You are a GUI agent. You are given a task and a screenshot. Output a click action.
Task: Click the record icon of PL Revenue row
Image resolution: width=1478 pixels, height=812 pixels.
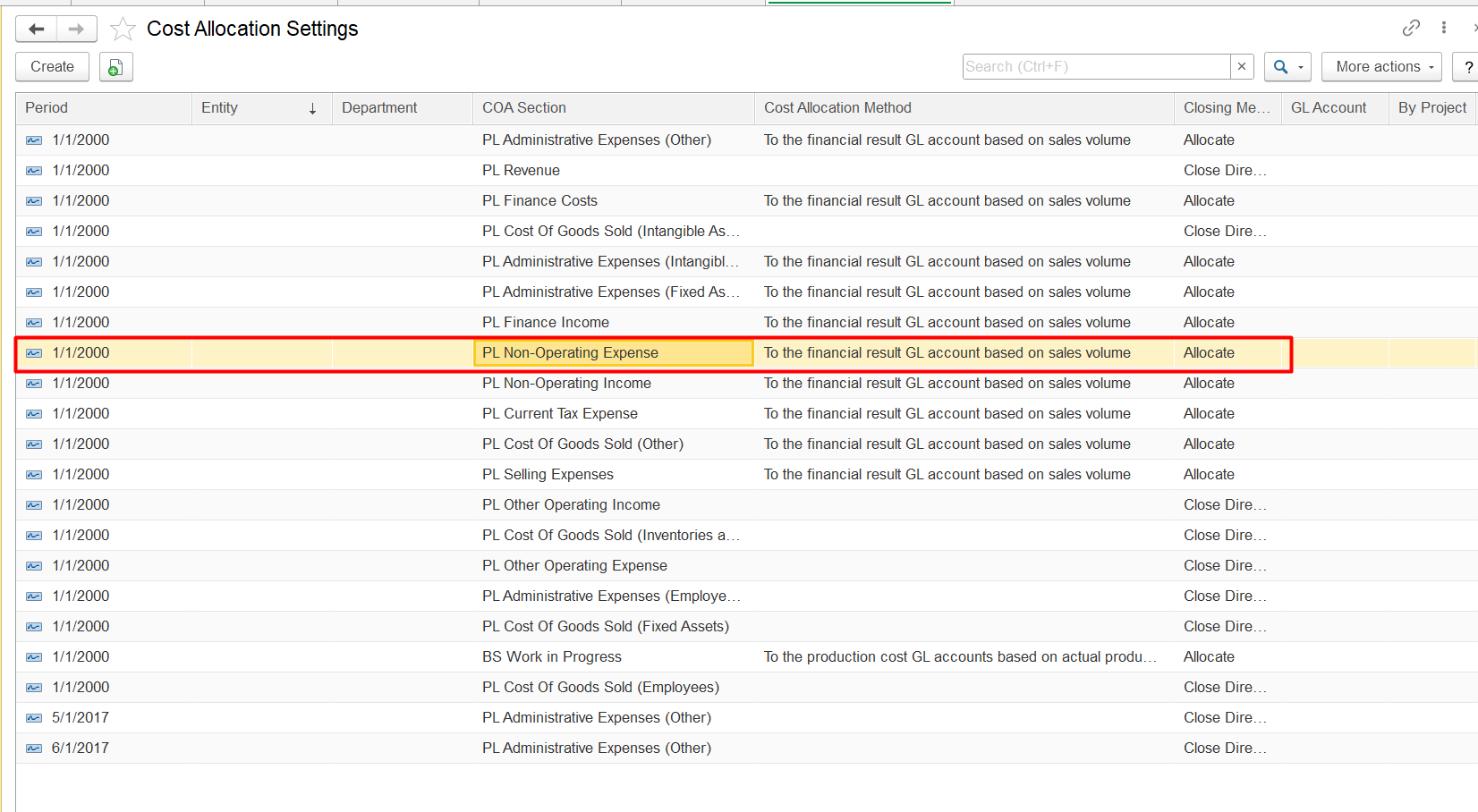coord(34,171)
